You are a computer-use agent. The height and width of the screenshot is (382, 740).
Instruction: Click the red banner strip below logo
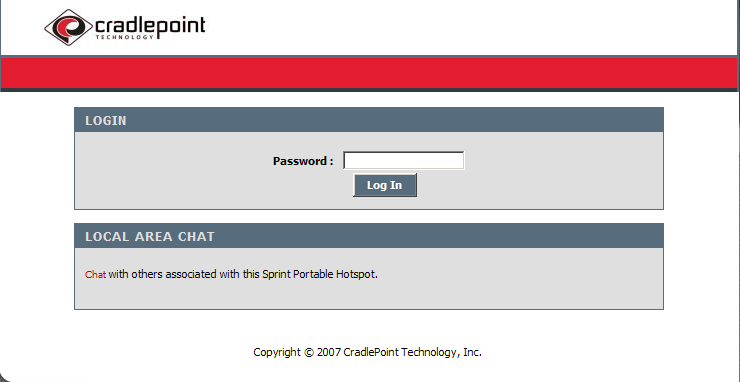point(369,73)
